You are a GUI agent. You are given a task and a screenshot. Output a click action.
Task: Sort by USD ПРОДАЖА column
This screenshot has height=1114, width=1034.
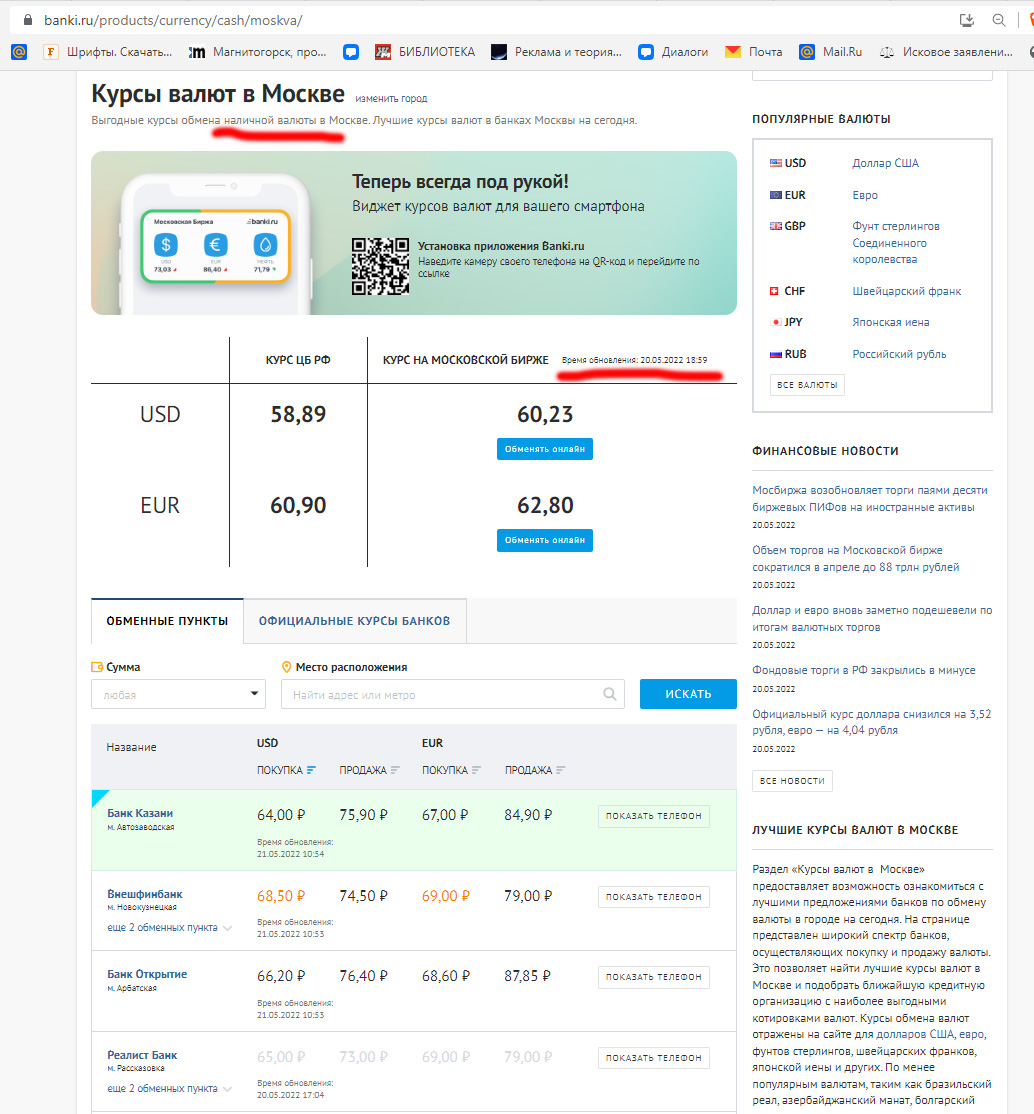tap(370, 770)
